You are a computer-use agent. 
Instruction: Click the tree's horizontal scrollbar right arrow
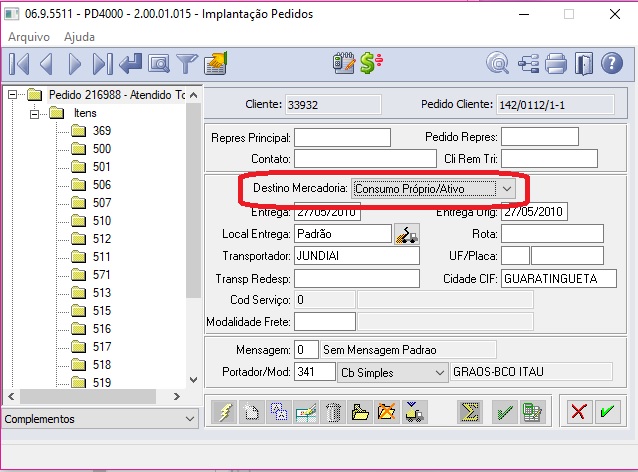177,396
